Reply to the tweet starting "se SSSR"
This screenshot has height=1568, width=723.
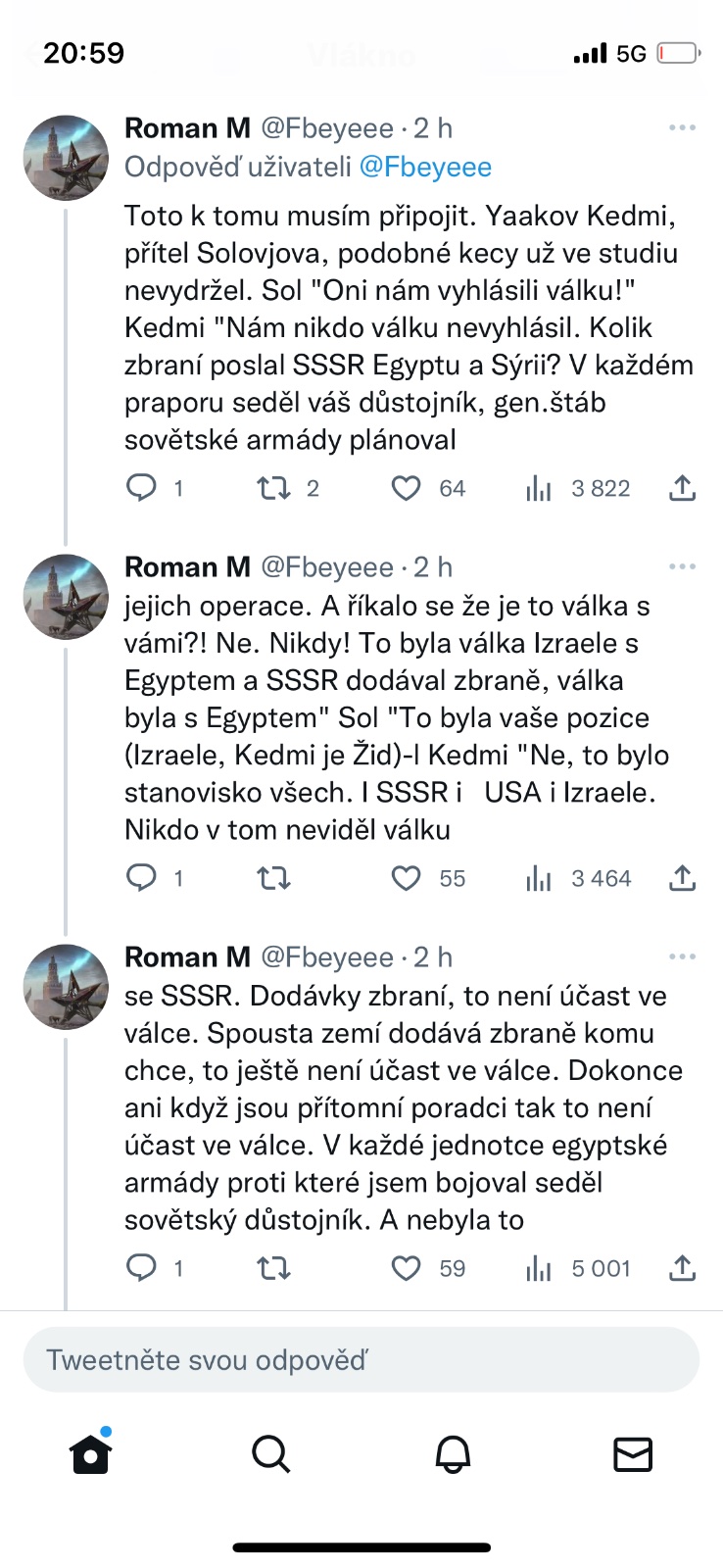click(x=142, y=1268)
